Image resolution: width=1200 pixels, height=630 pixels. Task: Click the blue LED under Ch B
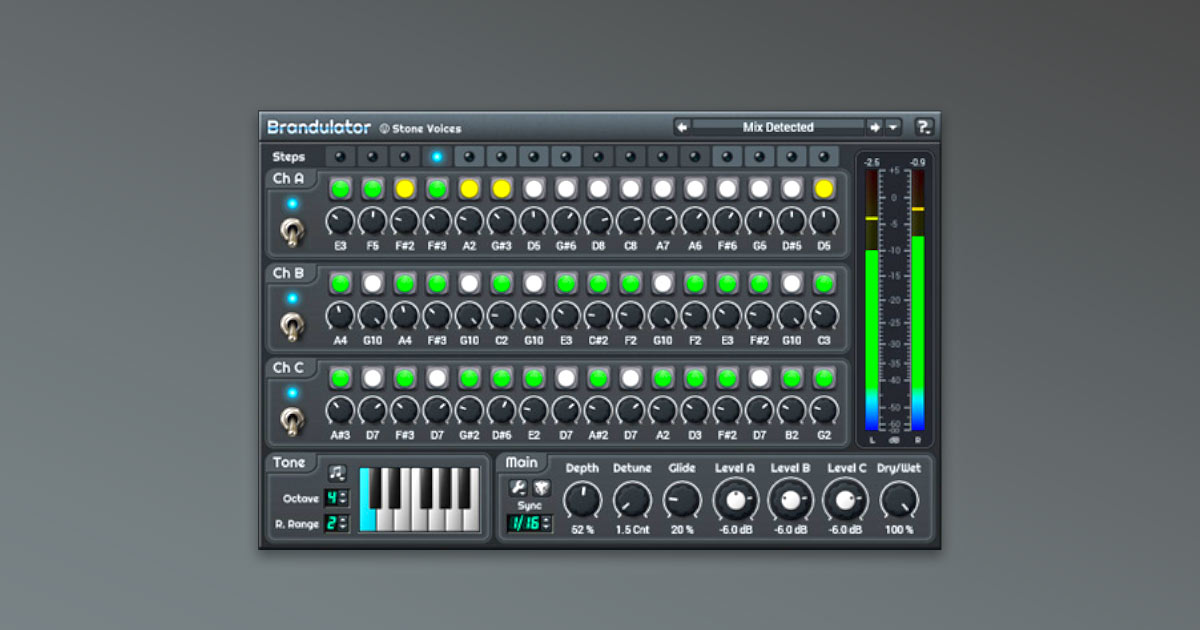(x=292, y=298)
